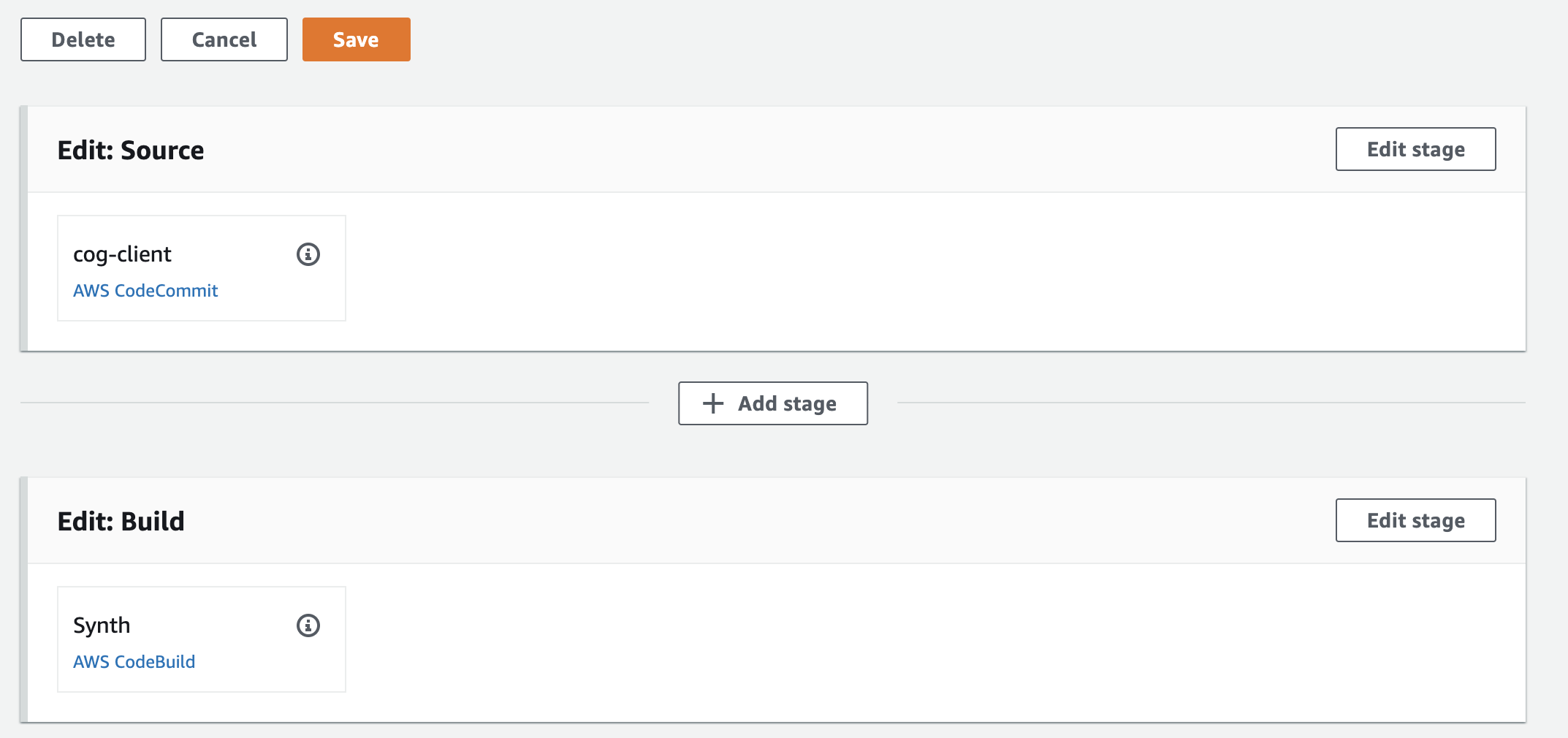Click the cog-client action card's empty area

tap(278, 300)
